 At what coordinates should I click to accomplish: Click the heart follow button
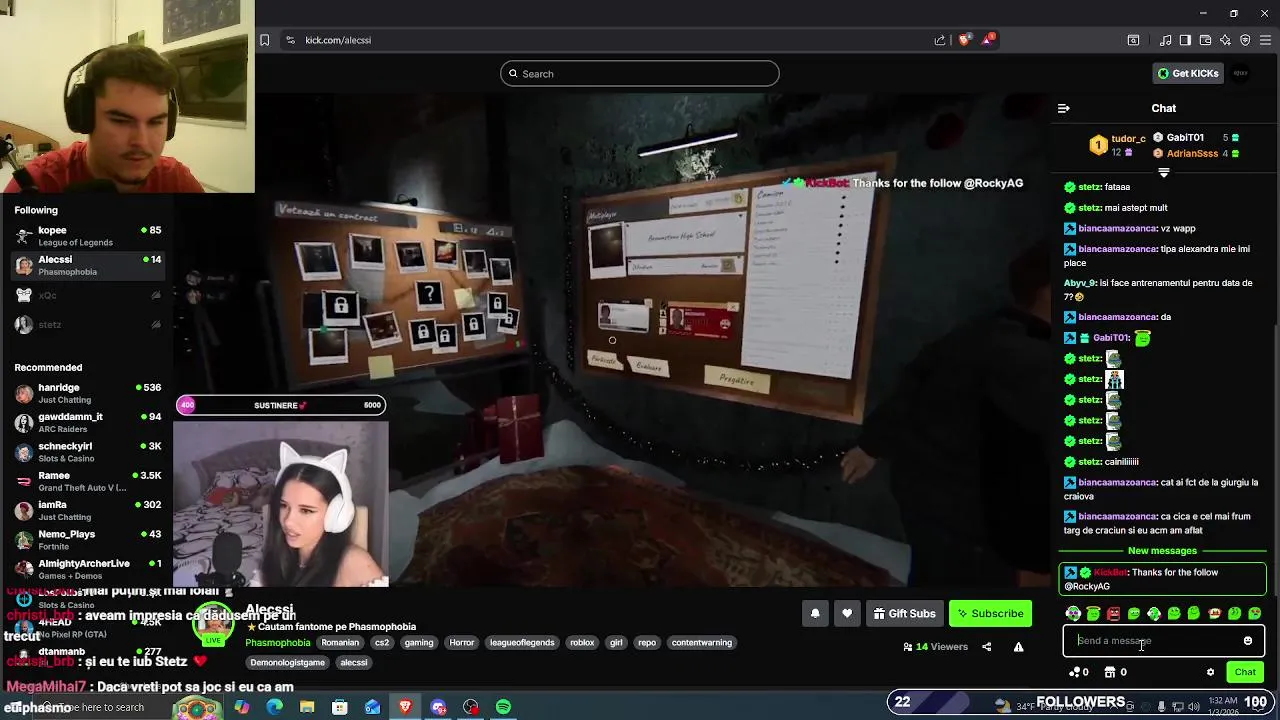click(x=847, y=614)
